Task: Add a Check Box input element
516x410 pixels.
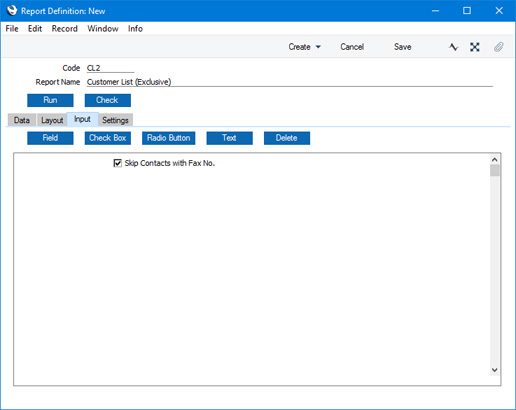Action: (x=108, y=138)
